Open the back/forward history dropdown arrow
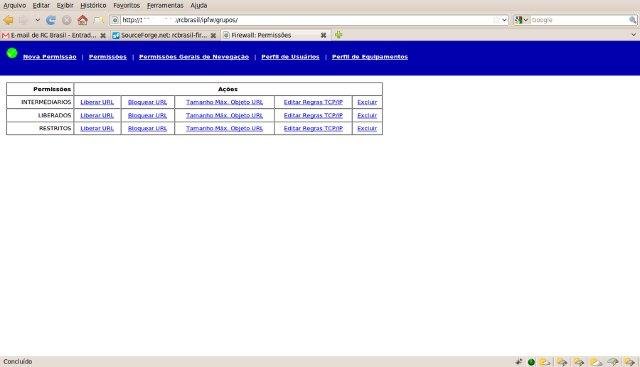The image size is (640, 367). 37,20
